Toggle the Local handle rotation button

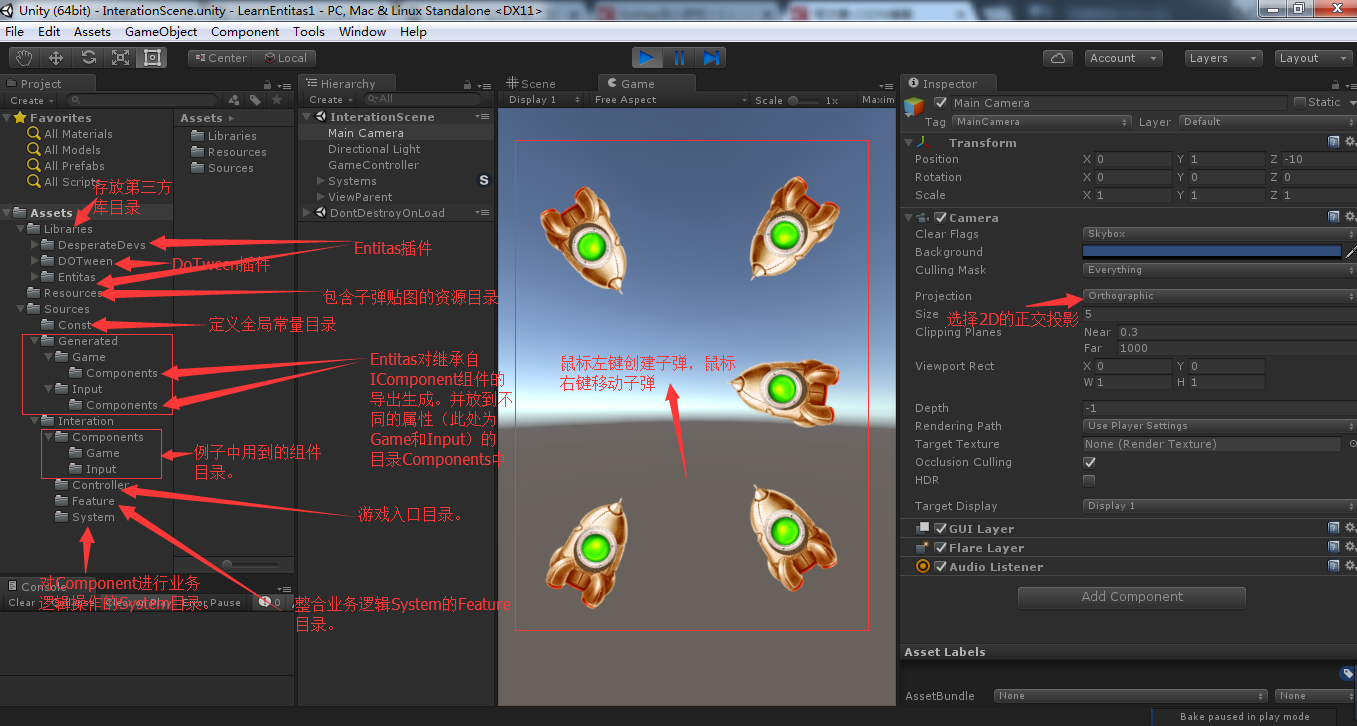[285, 58]
